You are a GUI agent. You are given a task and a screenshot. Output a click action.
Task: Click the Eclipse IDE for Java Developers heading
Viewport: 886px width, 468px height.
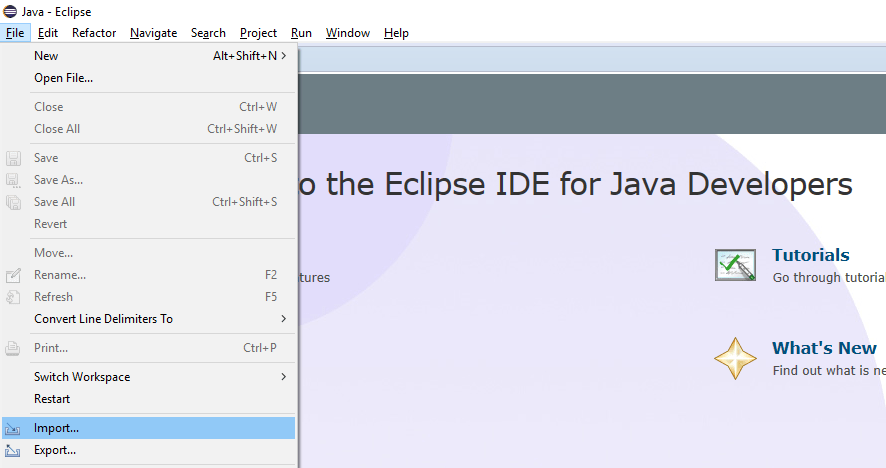pyautogui.click(x=575, y=184)
